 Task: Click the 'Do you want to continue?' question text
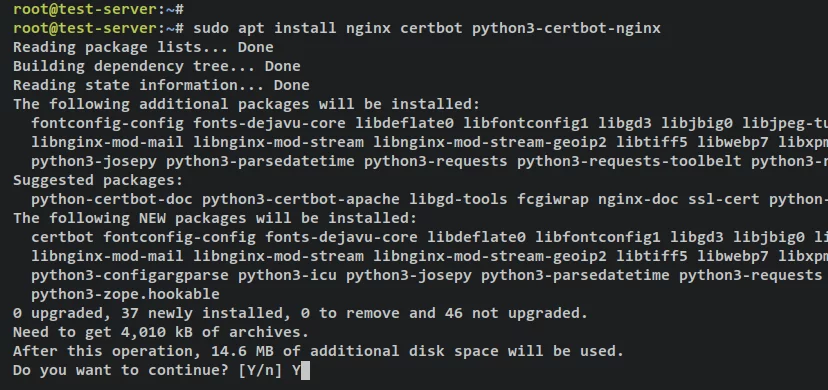pyautogui.click(x=121, y=370)
